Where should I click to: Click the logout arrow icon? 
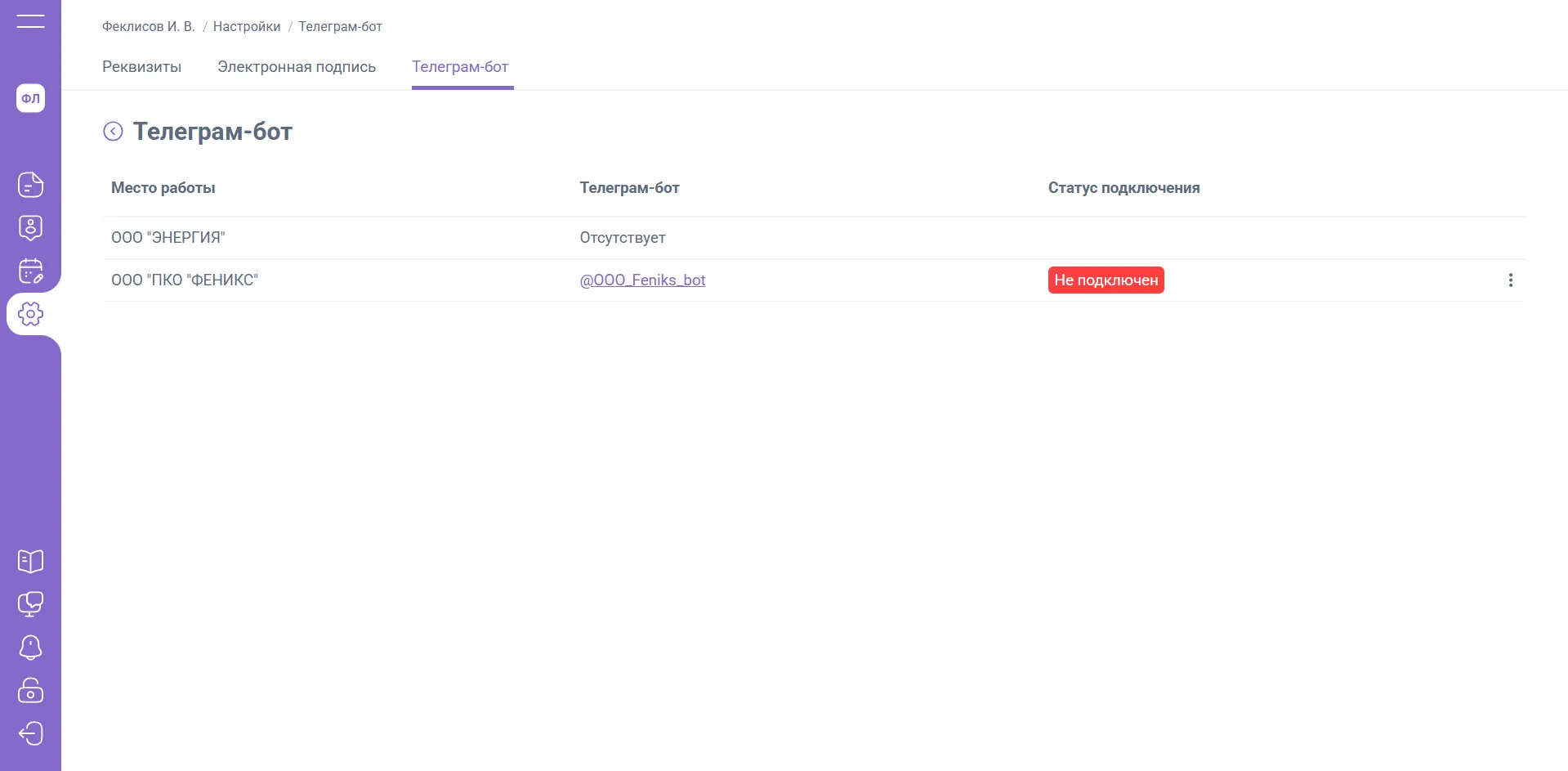[x=30, y=733]
